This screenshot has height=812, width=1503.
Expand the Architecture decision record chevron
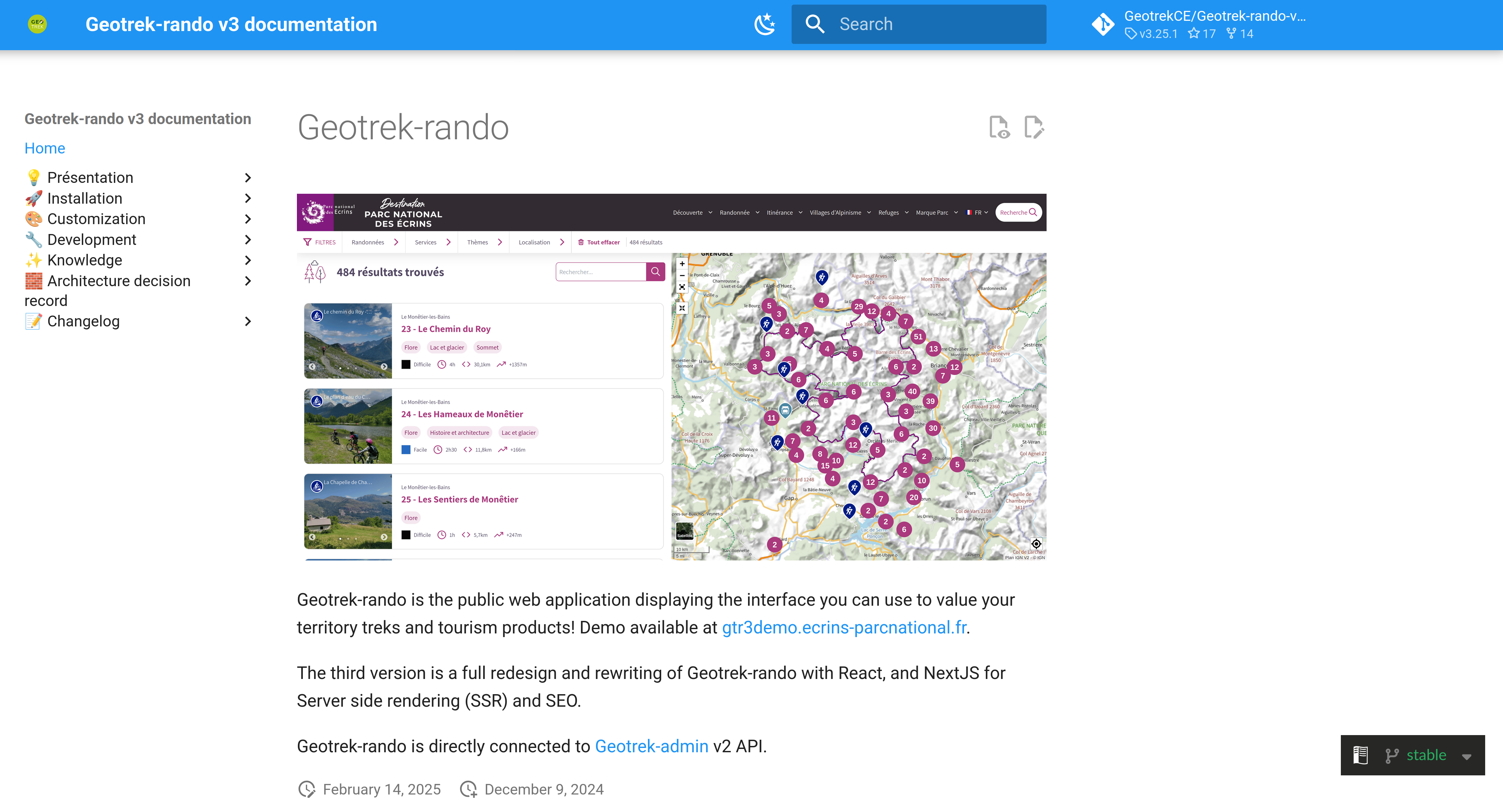247,281
